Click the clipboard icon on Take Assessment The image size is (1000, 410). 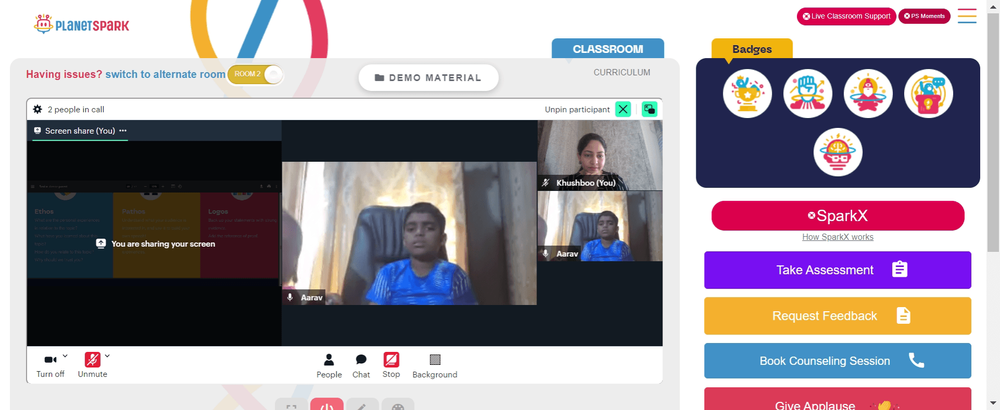point(899,269)
